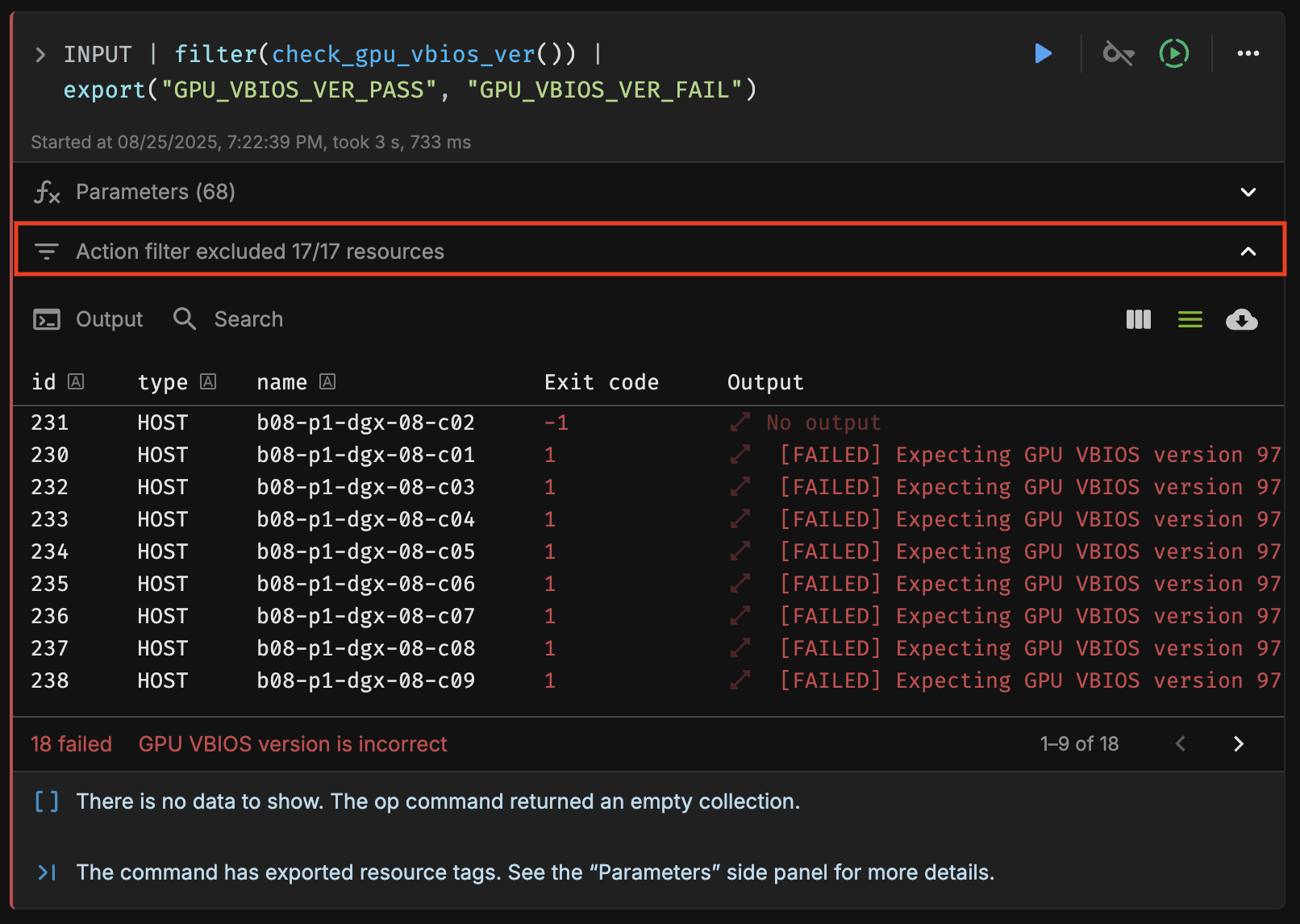Click the Output terminal icon

[x=47, y=320]
